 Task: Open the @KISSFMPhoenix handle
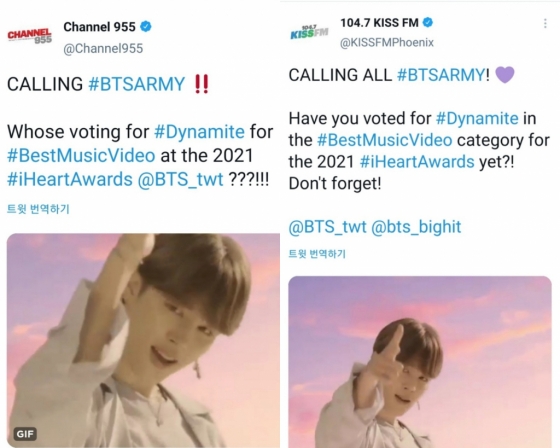[x=387, y=43]
